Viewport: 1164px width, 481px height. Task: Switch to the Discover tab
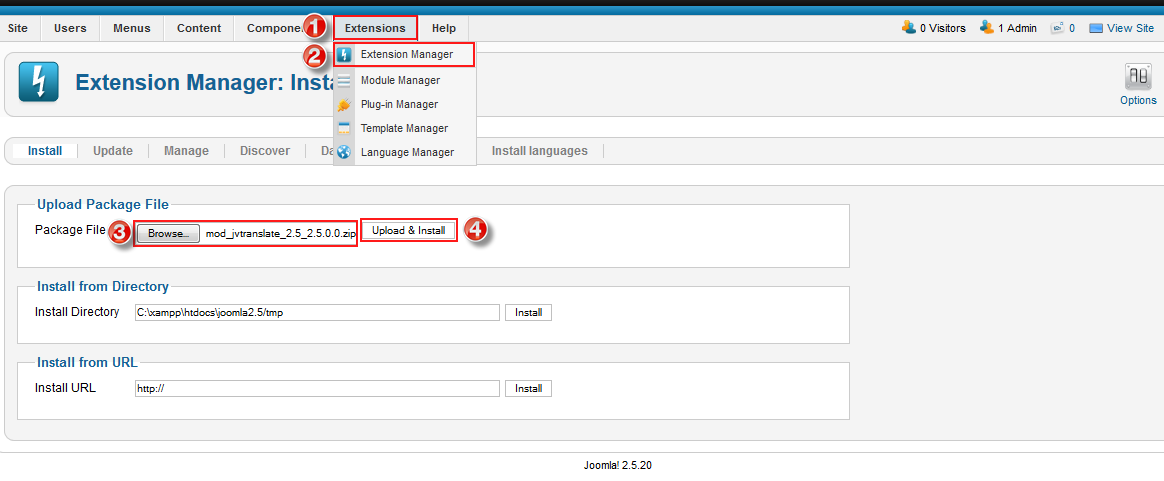264,151
